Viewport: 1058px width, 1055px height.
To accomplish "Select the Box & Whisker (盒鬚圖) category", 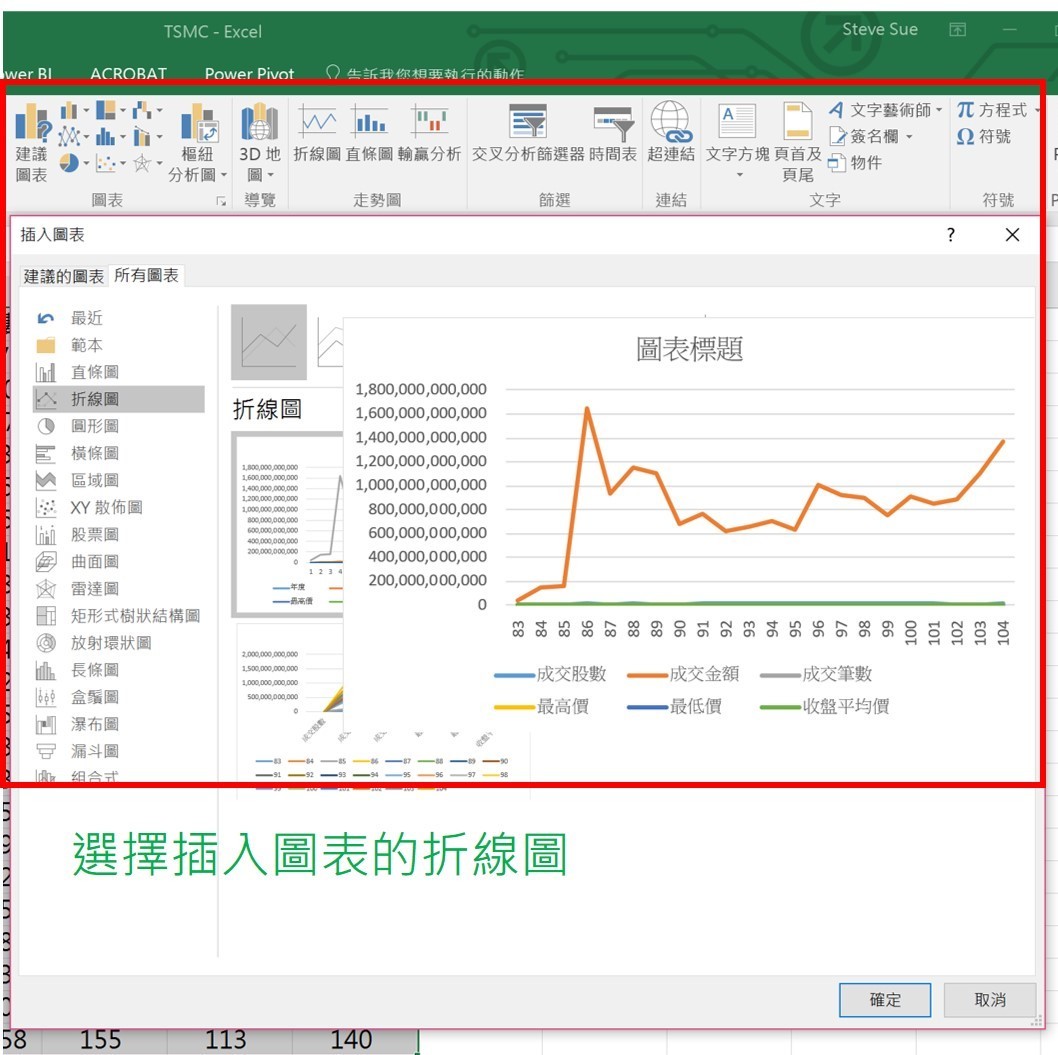I will click(118, 697).
